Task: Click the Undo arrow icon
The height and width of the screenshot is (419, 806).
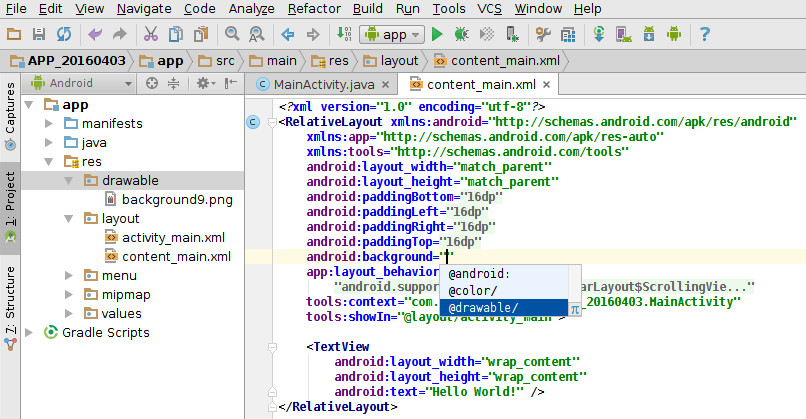Action: (x=95, y=34)
